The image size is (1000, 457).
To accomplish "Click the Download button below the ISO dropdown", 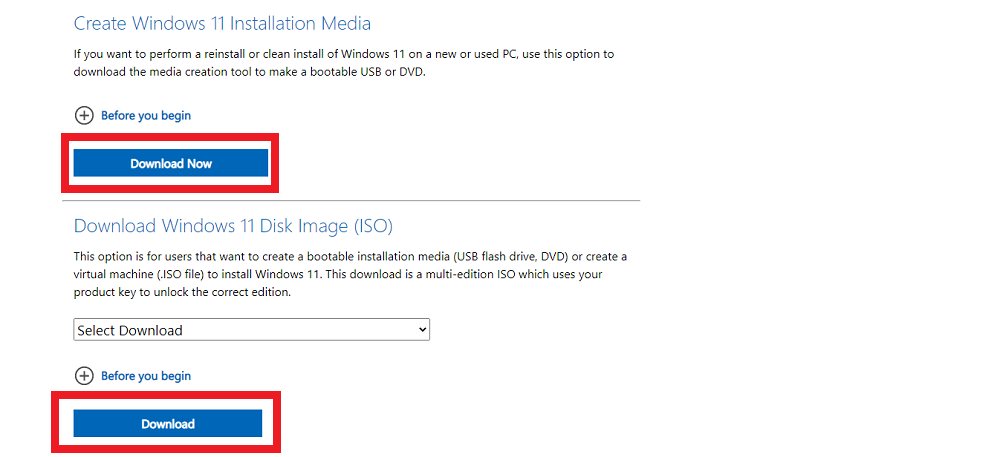I will pyautogui.click(x=168, y=424).
